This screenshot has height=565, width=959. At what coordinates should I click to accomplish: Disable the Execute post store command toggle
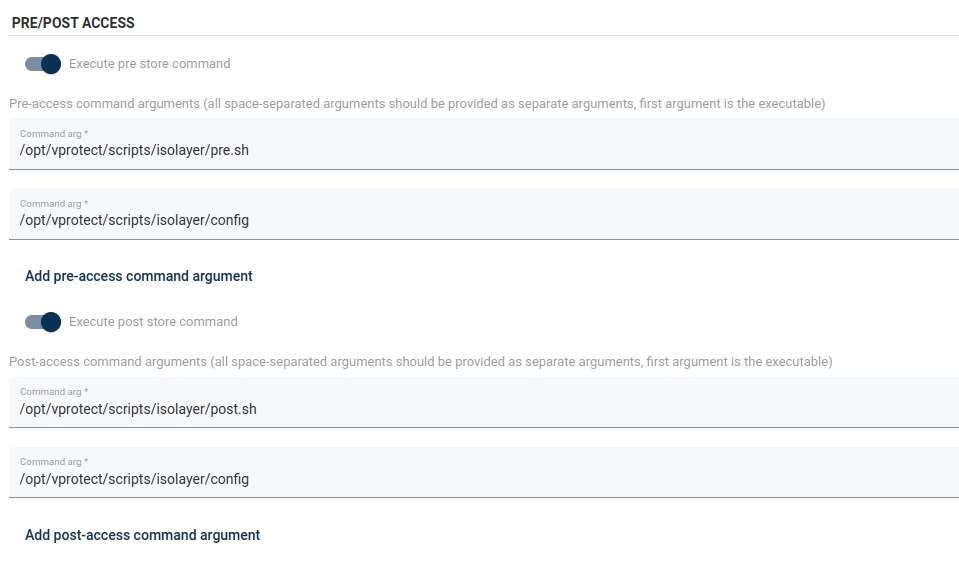pyautogui.click(x=43, y=322)
